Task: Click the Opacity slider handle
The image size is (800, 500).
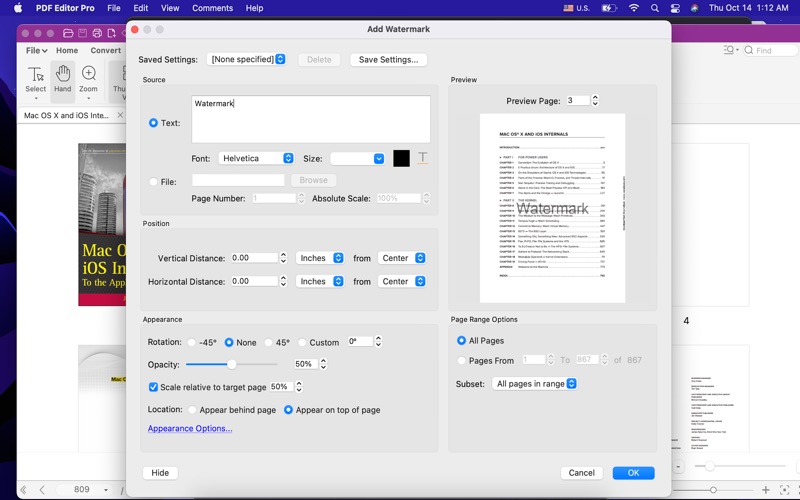Action: point(232,364)
